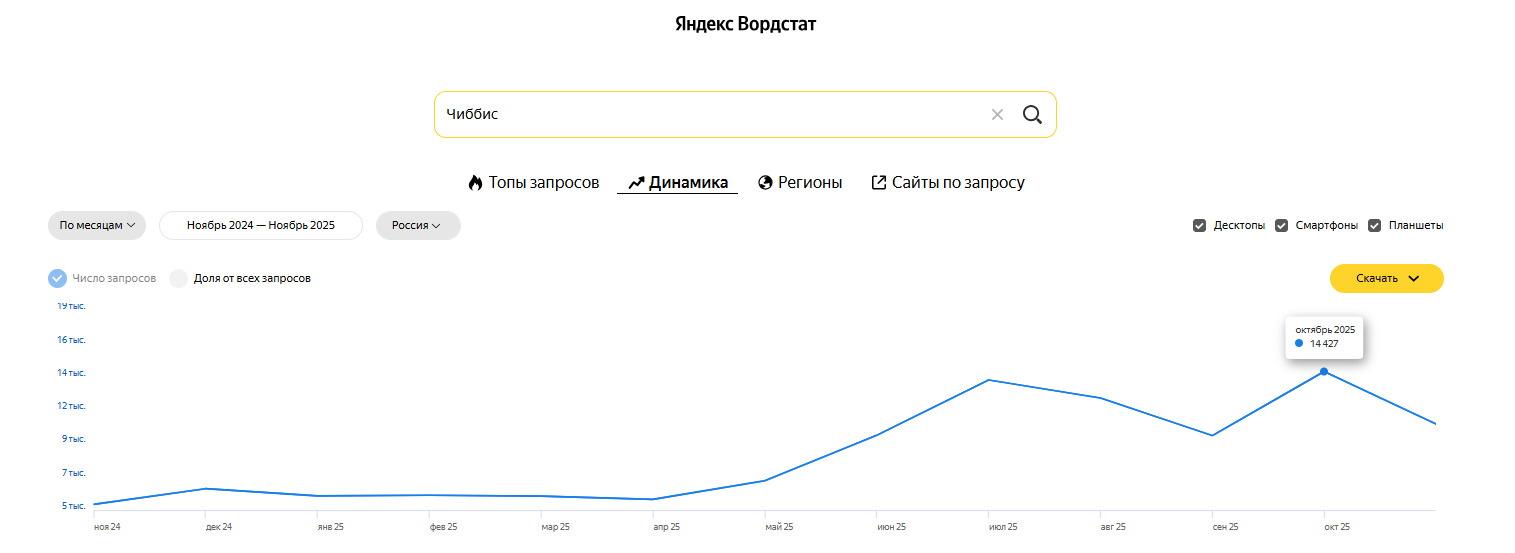Switch to Топы запросов tab
The width and height of the screenshot is (1515, 553).
[543, 183]
